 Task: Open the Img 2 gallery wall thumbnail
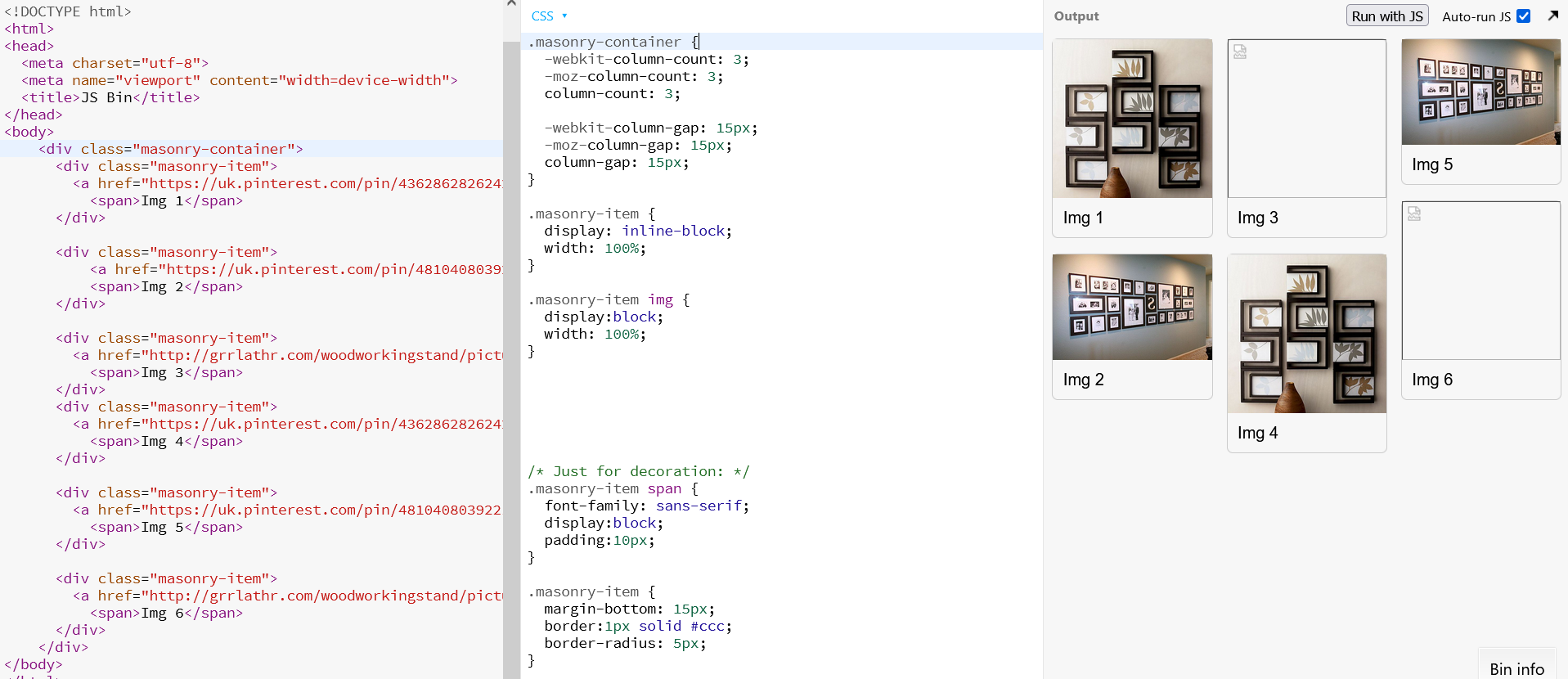point(1132,307)
